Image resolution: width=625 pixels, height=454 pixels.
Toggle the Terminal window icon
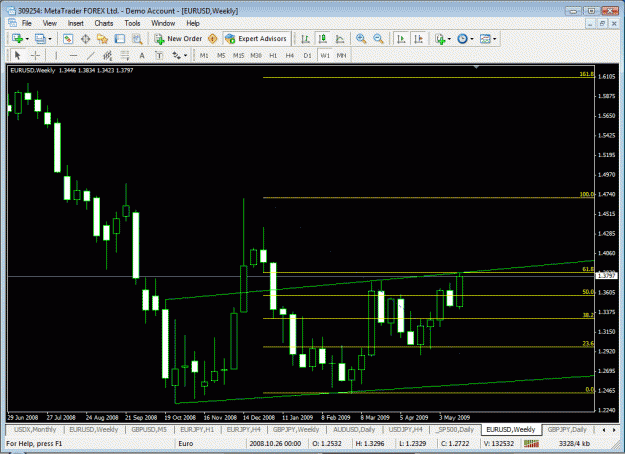120,39
